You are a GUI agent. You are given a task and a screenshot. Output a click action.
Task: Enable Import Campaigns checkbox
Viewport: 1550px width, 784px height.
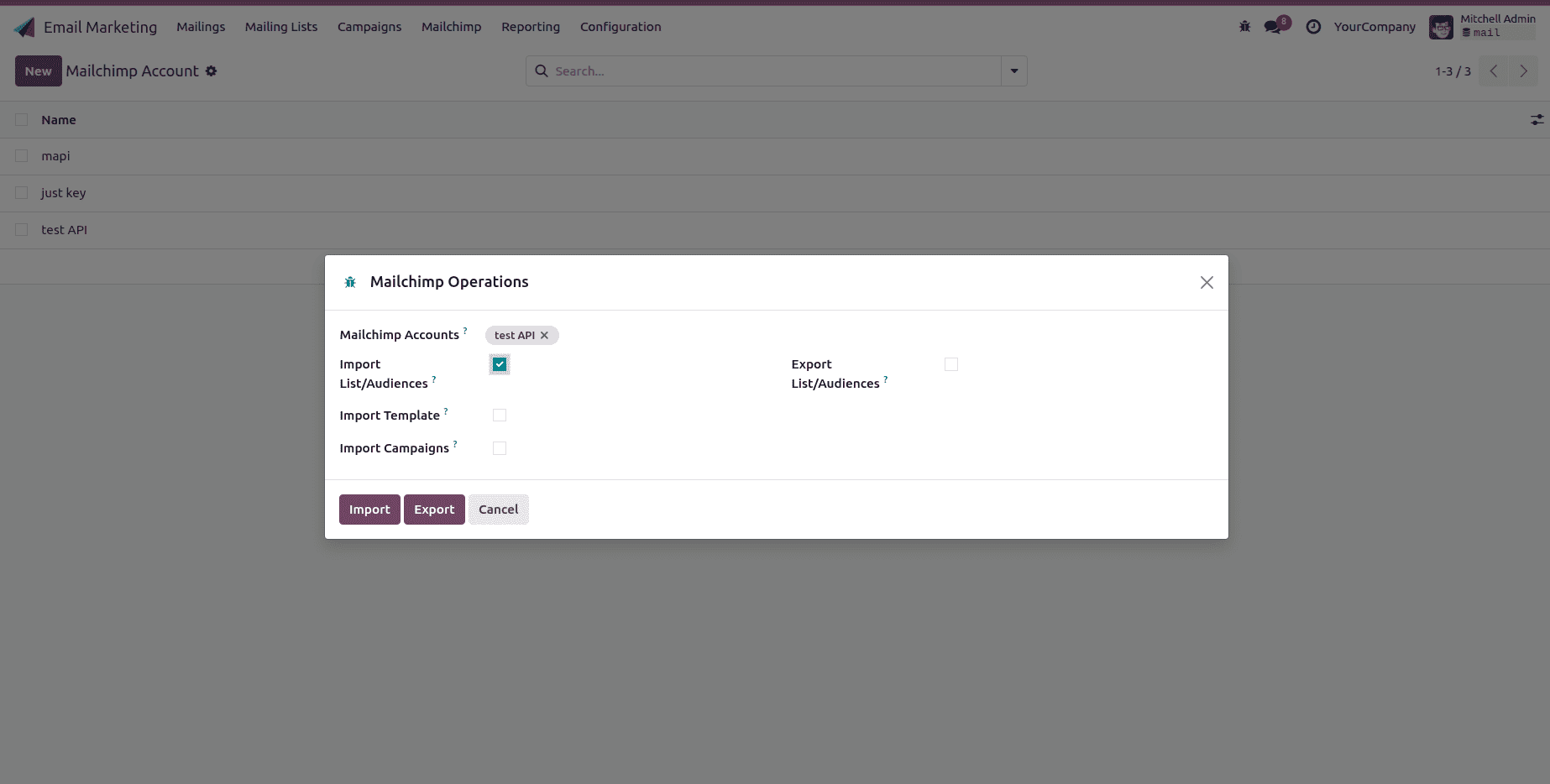tap(500, 448)
